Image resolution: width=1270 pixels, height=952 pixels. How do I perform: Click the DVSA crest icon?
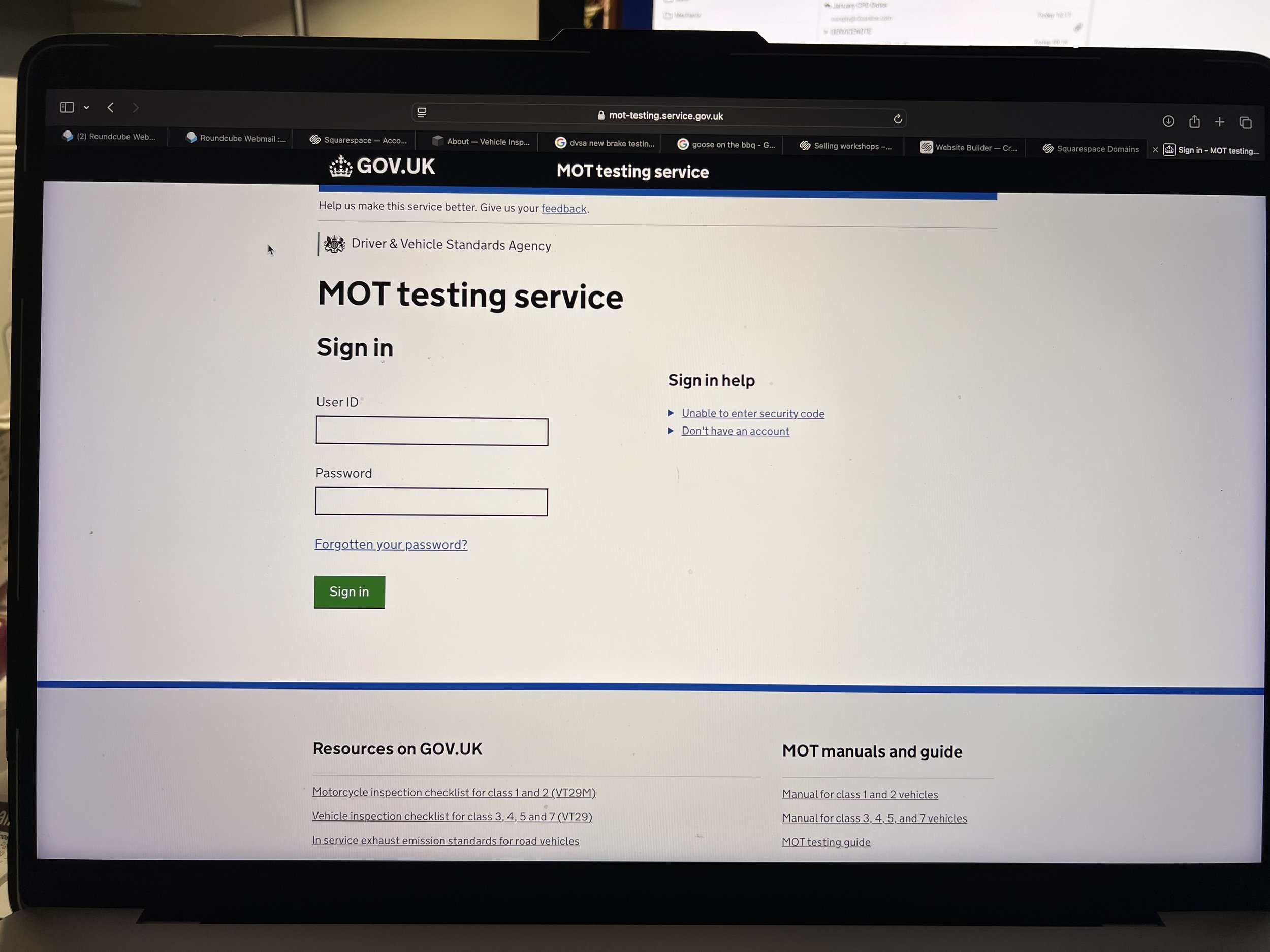(x=334, y=244)
